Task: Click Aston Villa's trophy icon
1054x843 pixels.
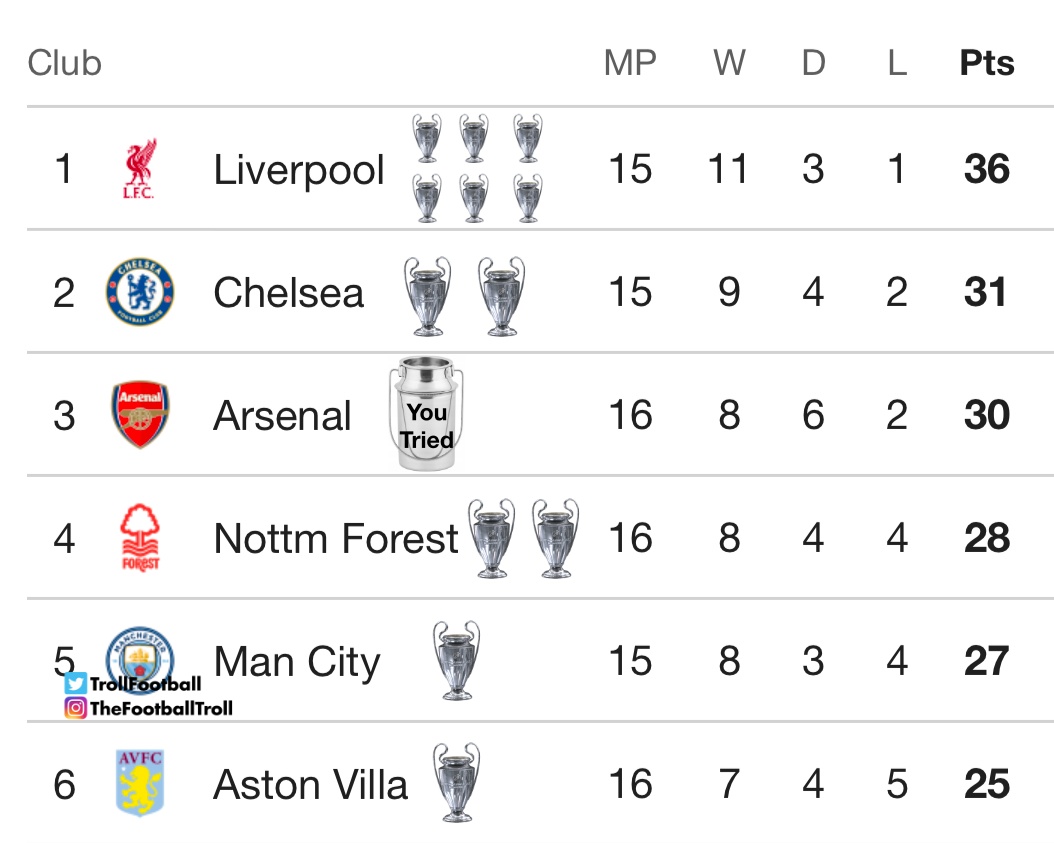Action: pyautogui.click(x=456, y=783)
